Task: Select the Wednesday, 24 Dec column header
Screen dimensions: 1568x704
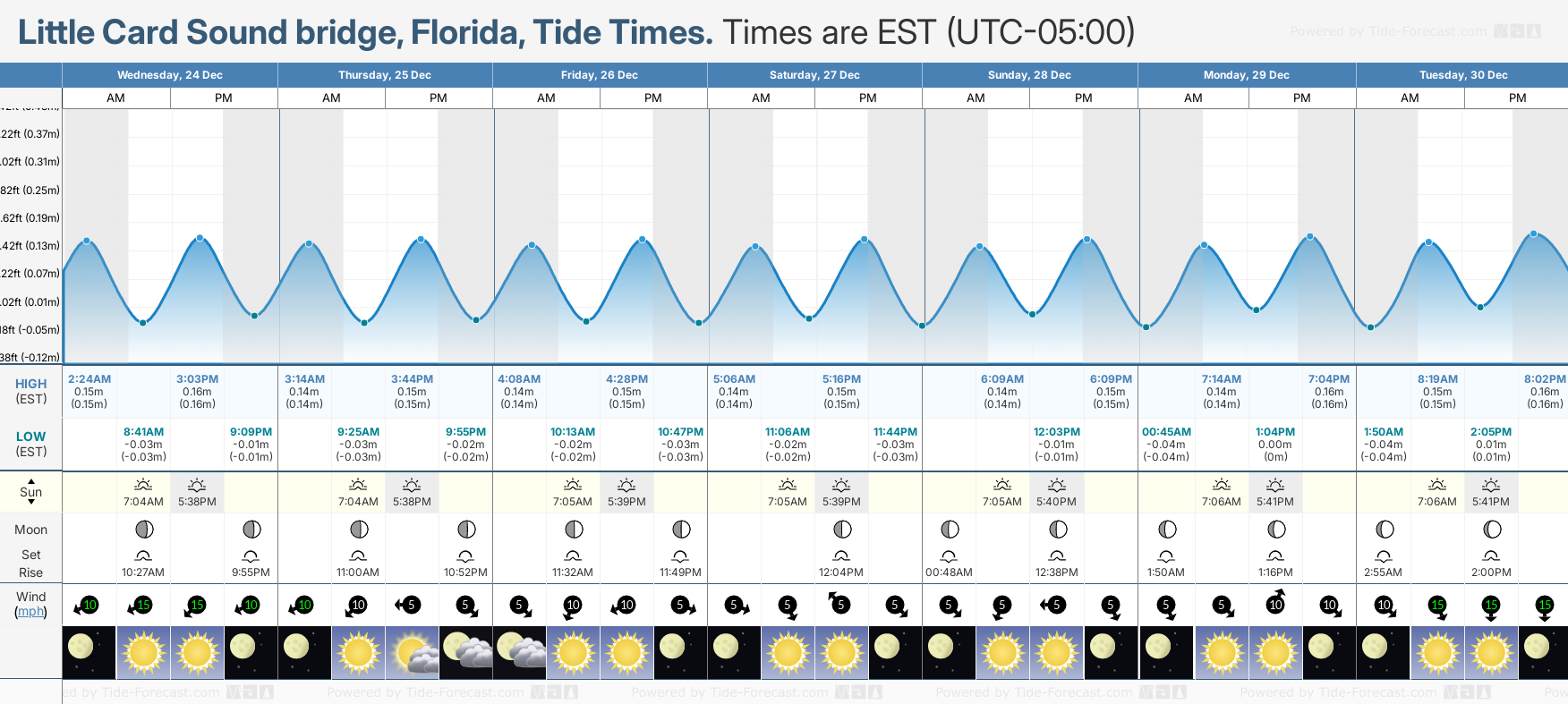Action: 170,75
